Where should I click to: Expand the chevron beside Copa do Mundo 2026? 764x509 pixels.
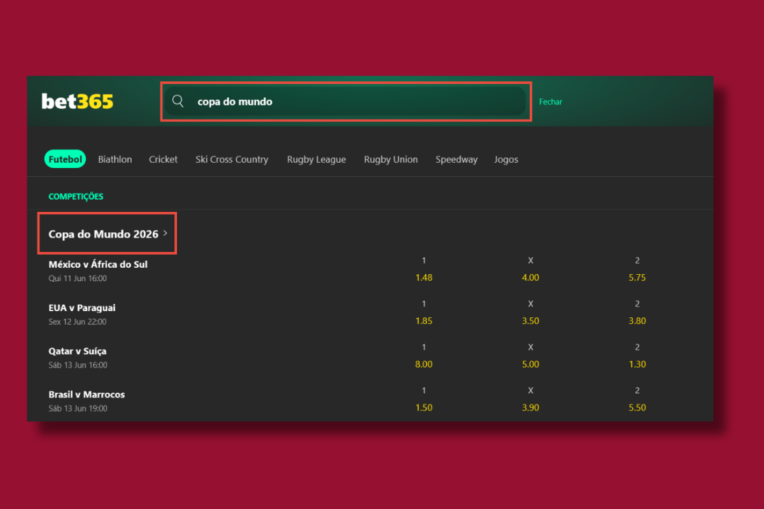tap(165, 233)
